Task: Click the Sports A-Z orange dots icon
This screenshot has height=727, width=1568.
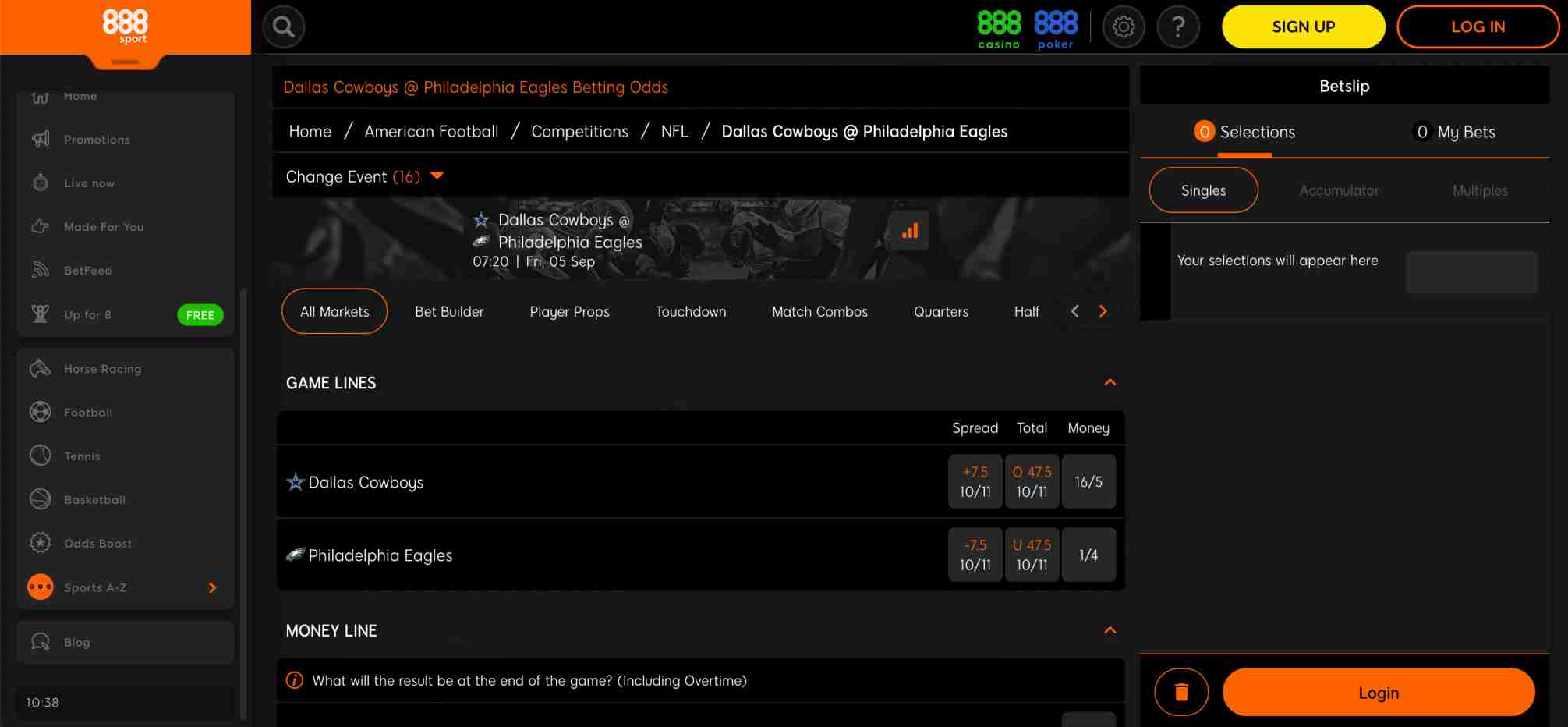Action: pyautogui.click(x=41, y=587)
